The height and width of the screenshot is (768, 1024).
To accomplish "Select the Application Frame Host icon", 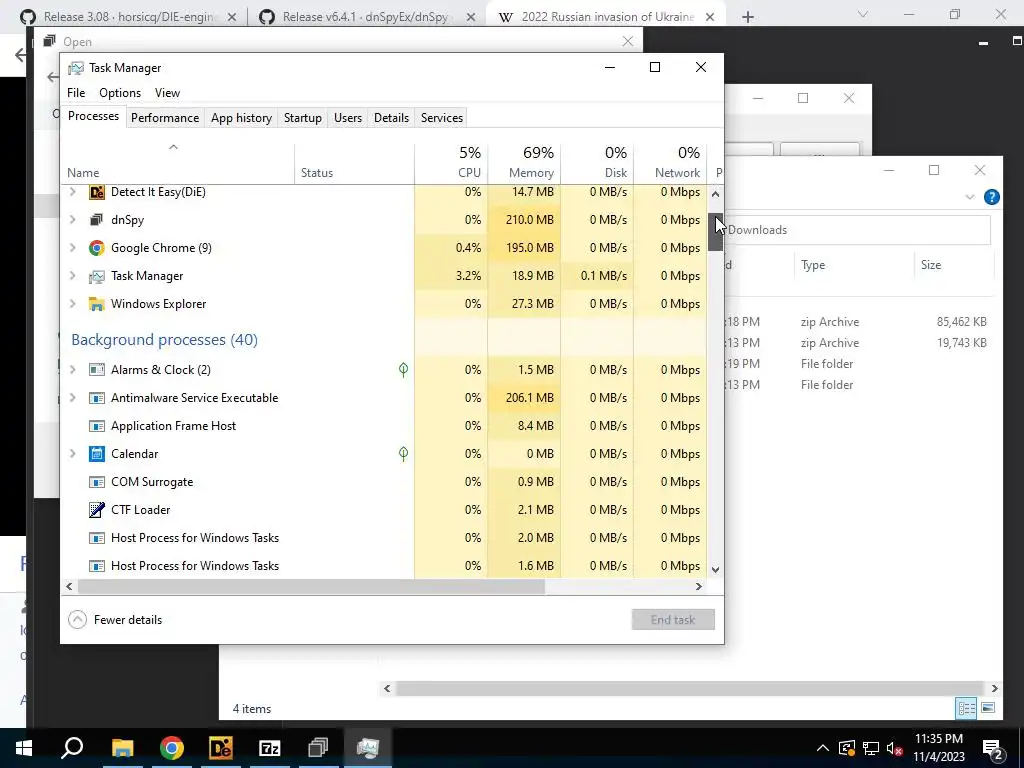I will coord(97,426).
